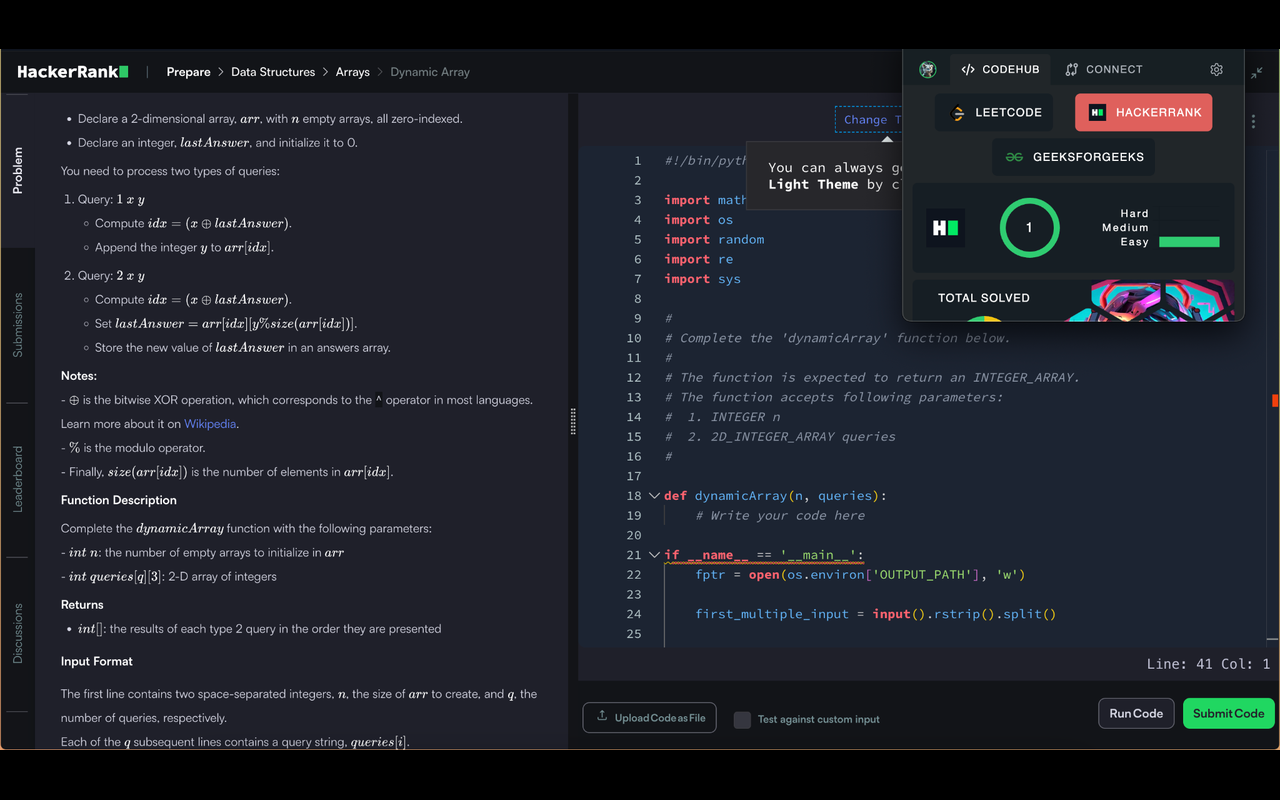The height and width of the screenshot is (800, 1280).
Task: Open the editor three-dot more menu
Action: pyautogui.click(x=1253, y=121)
